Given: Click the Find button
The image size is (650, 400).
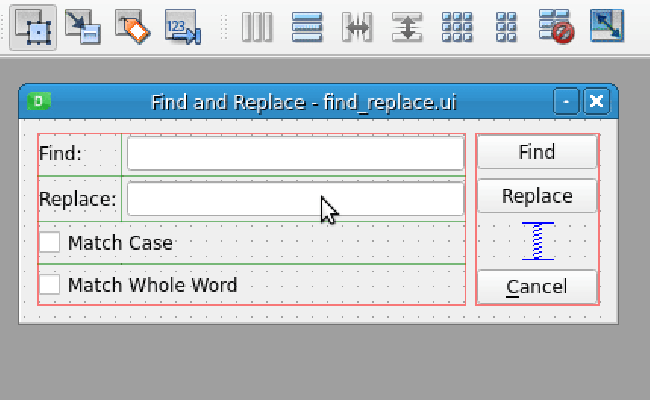Looking at the screenshot, I should coord(537,152).
